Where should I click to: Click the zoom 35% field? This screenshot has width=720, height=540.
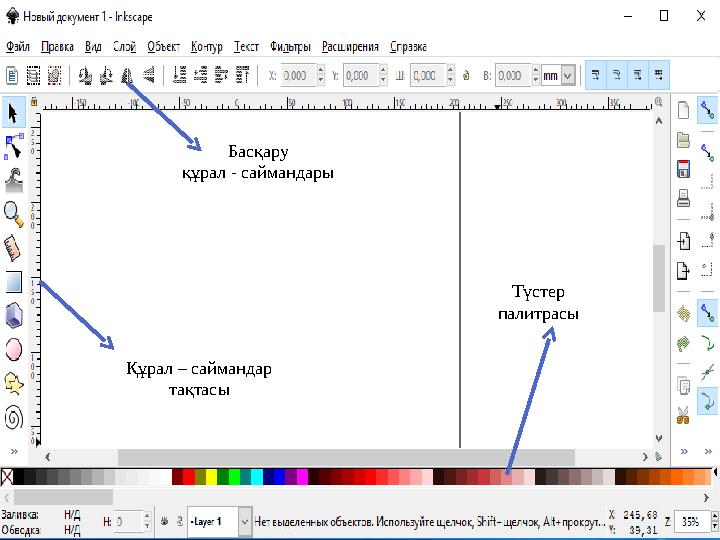tap(692, 521)
